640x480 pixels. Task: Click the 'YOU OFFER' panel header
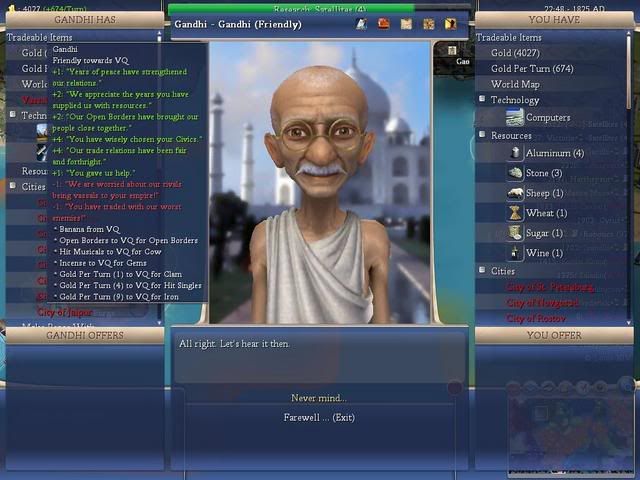[554, 336]
